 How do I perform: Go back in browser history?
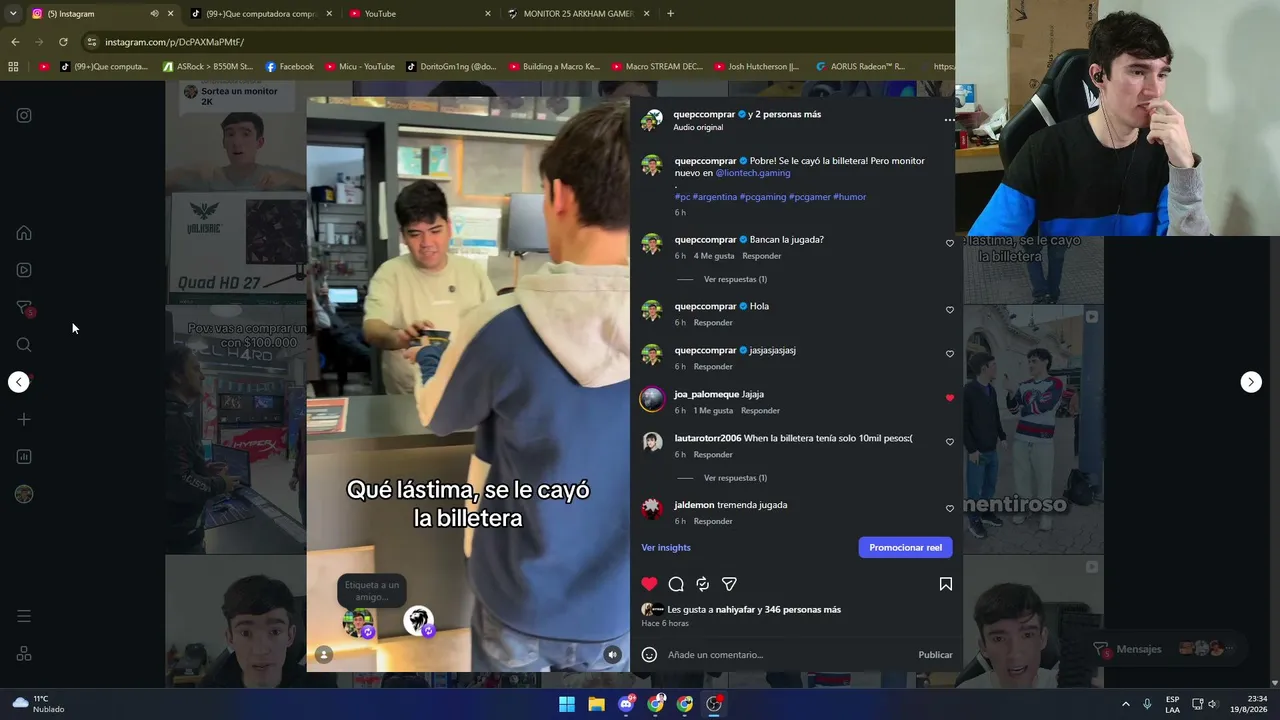[x=15, y=42]
